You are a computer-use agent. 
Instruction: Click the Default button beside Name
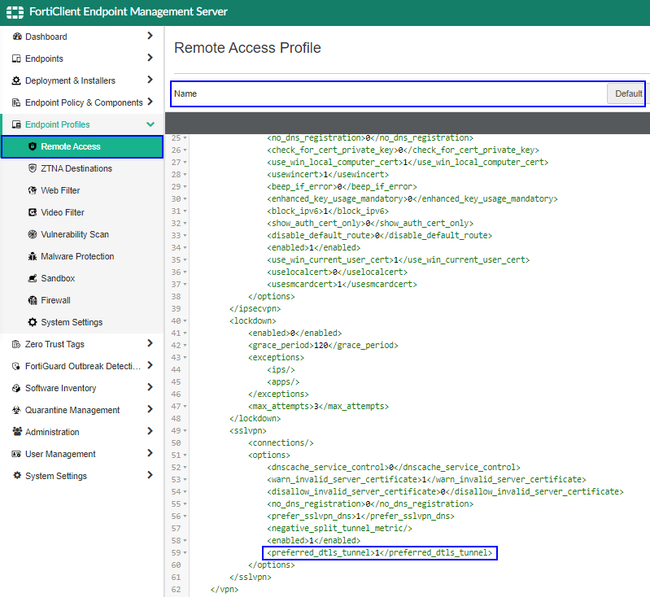click(627, 94)
